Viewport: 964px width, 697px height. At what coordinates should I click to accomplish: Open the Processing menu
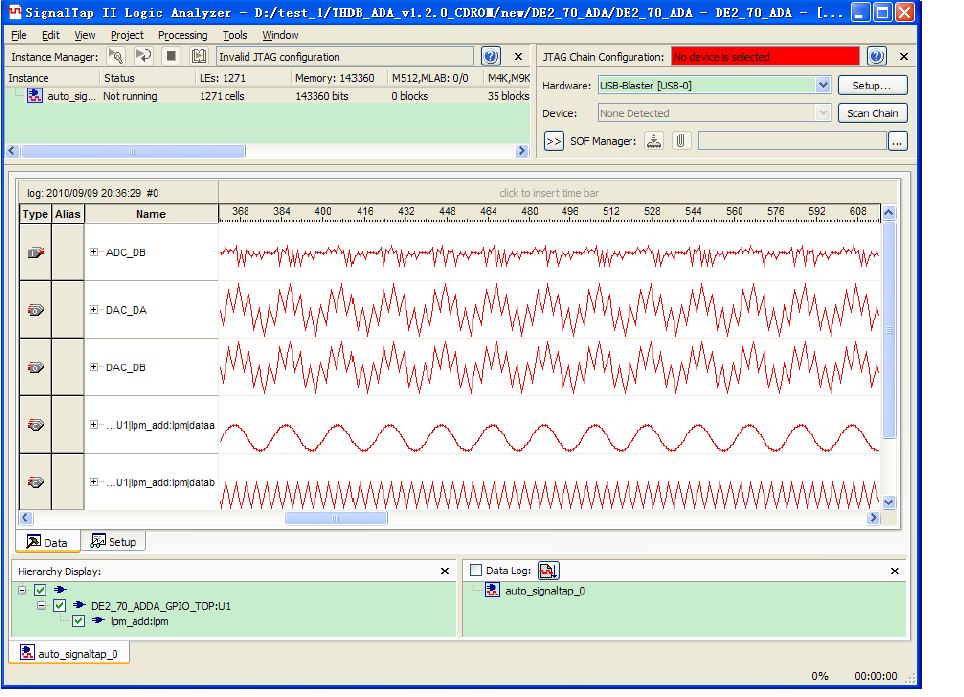click(x=182, y=35)
